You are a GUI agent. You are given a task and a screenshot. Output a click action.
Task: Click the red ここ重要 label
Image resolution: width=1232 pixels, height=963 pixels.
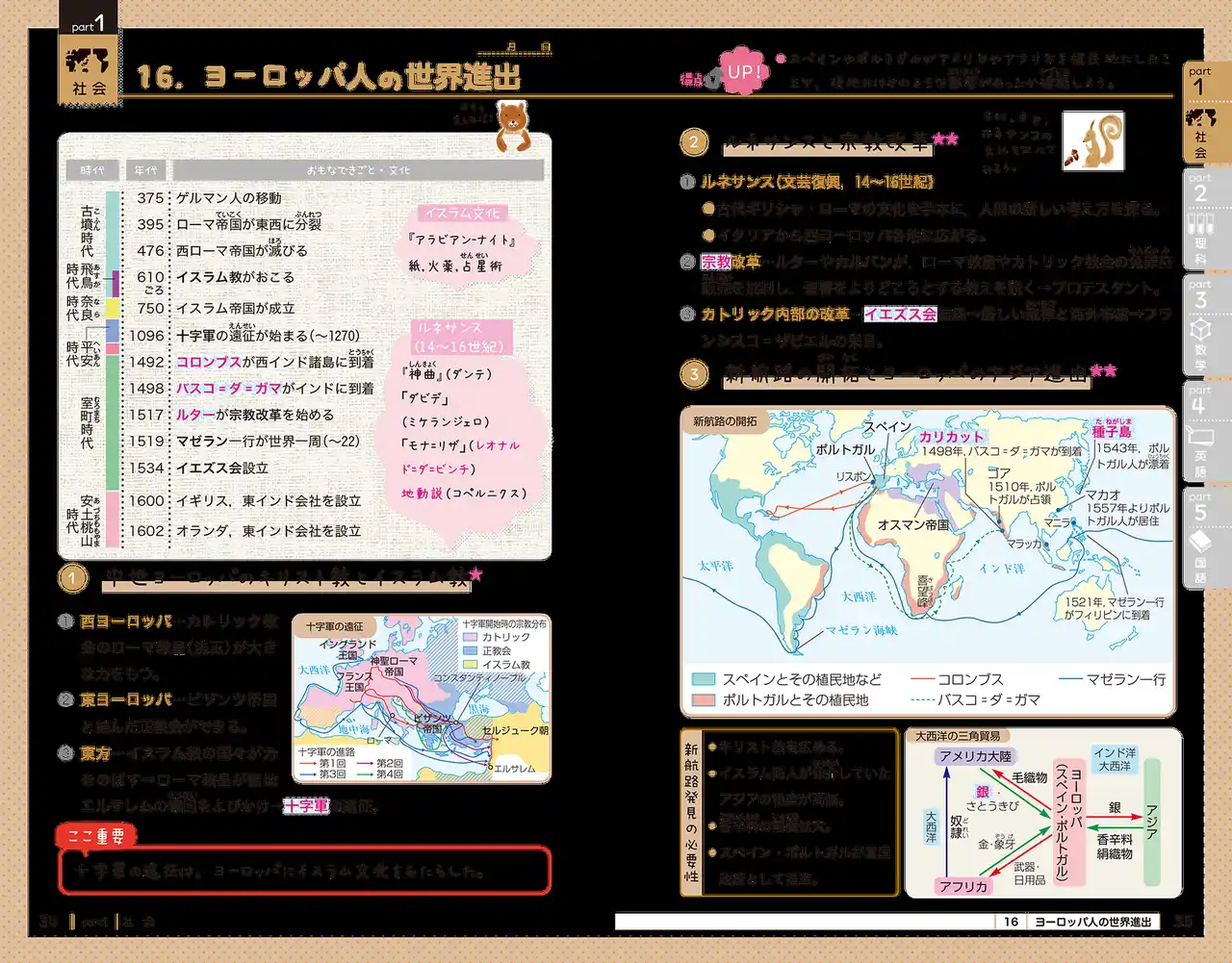96,836
